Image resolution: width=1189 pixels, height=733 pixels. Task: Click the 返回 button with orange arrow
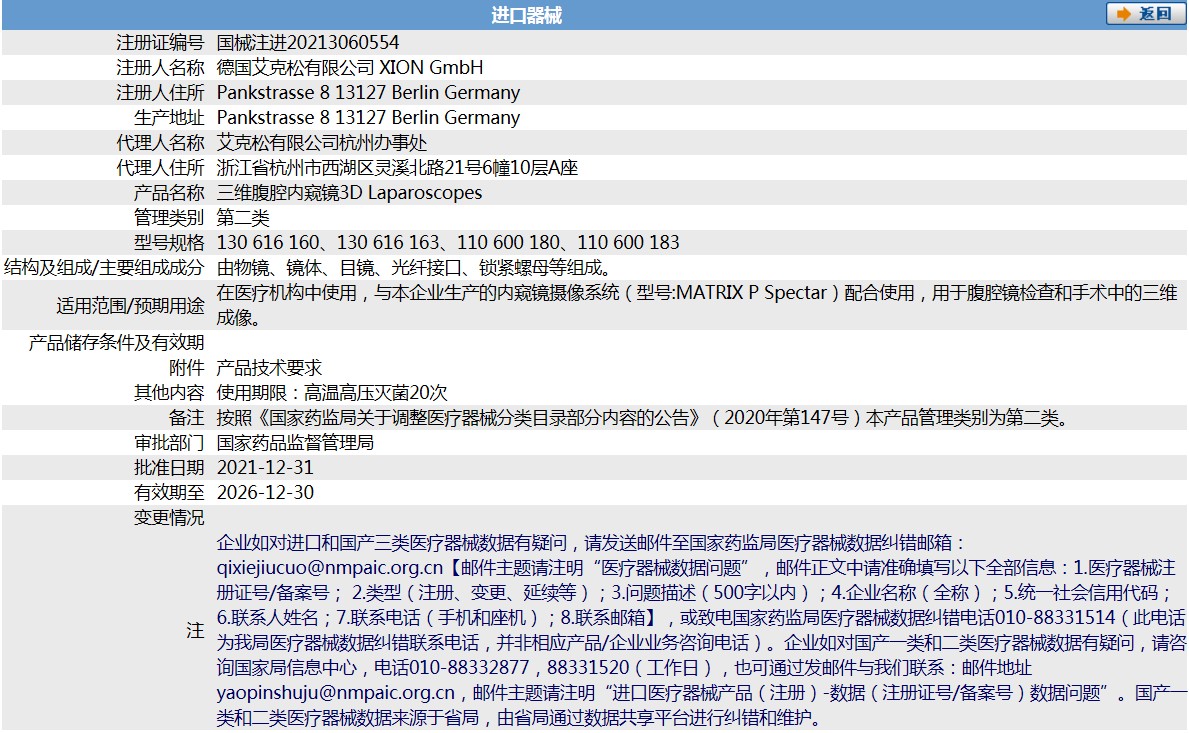(x=1145, y=14)
